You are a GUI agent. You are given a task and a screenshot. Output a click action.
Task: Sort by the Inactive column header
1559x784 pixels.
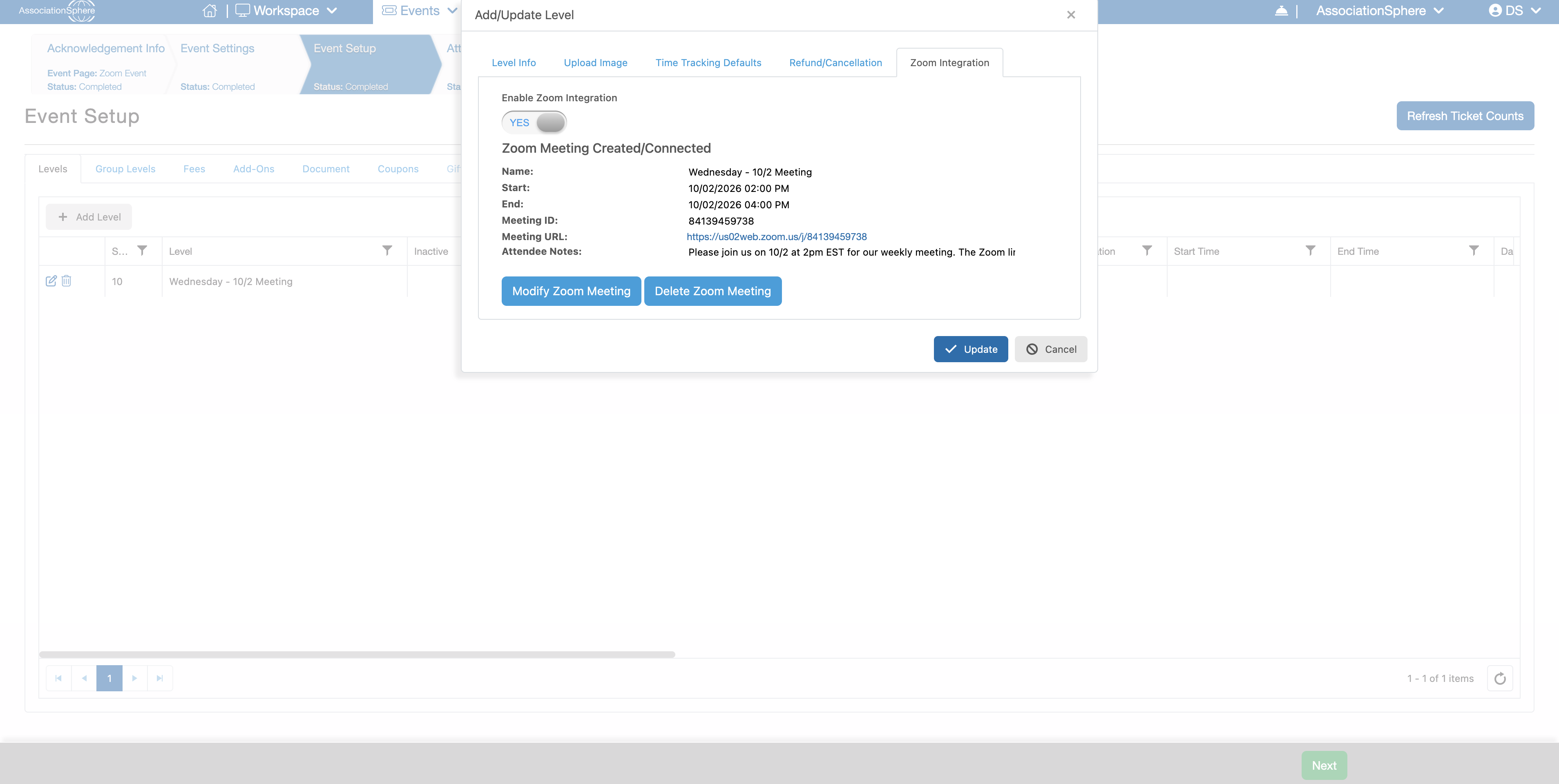431,251
